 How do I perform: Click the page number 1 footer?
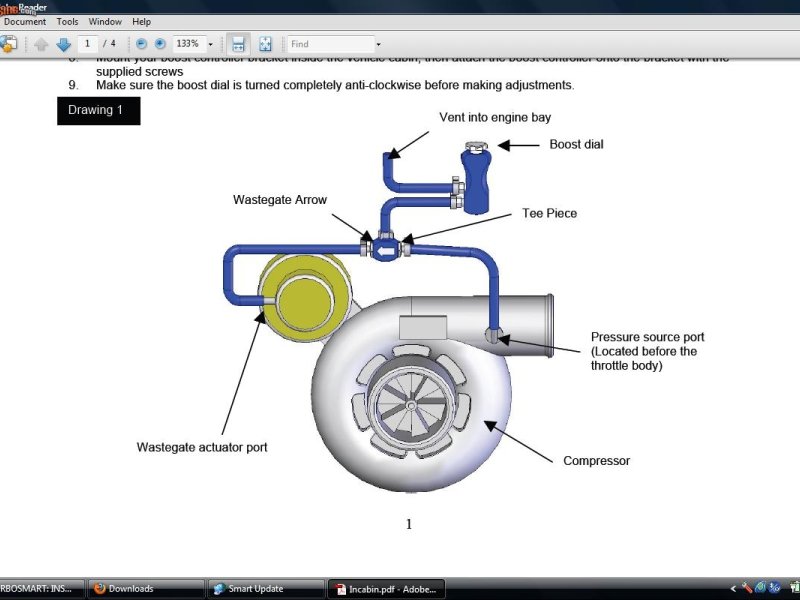(x=409, y=524)
